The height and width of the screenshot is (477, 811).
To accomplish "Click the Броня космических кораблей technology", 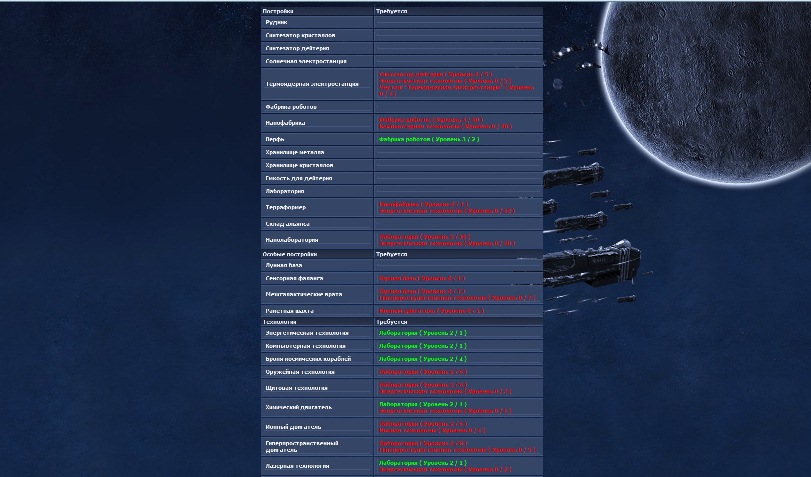I will click(309, 359).
